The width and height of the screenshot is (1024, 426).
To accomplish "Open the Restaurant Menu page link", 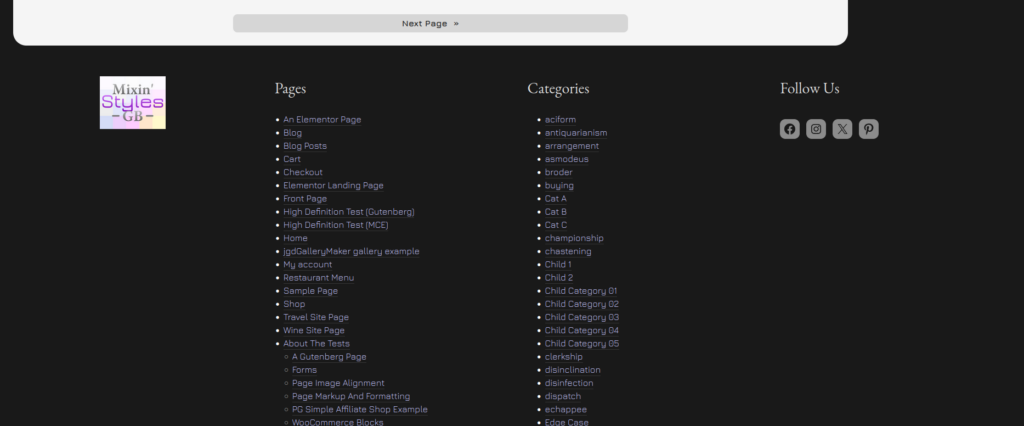I will (x=318, y=278).
